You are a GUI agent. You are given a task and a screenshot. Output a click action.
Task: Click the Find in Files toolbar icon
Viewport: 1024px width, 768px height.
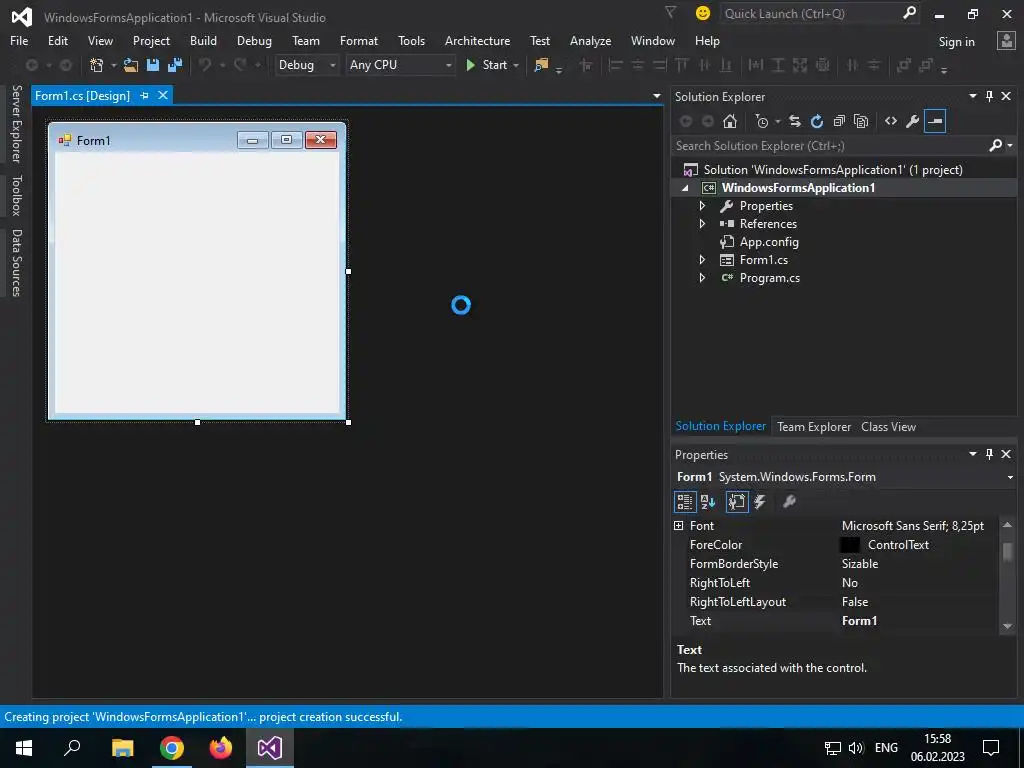[x=541, y=65]
